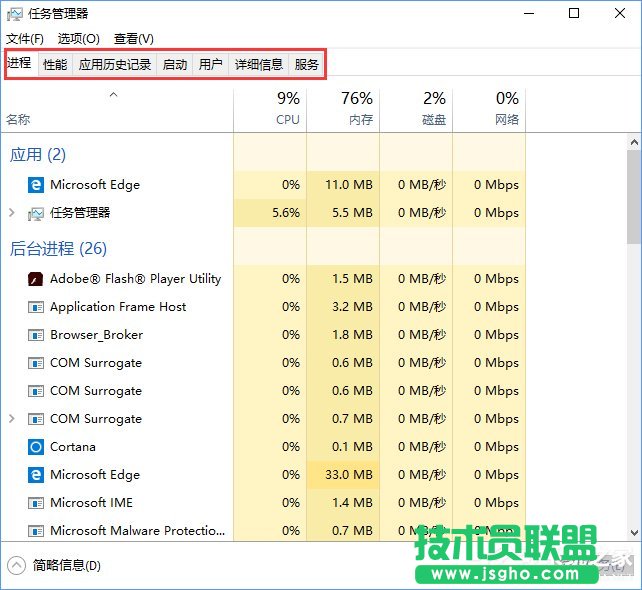The image size is (642, 590).
Task: Open the 文件(F) menu
Action: 25,39
